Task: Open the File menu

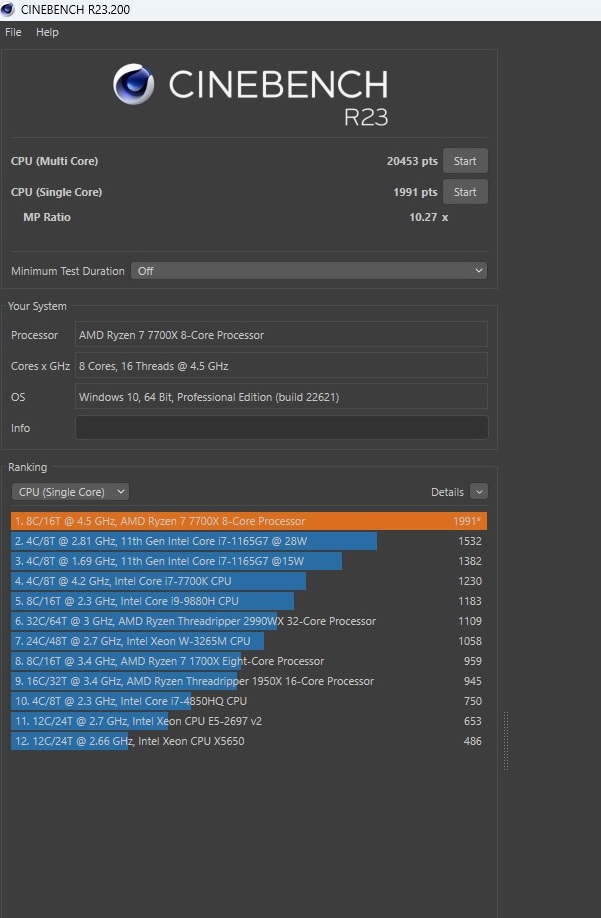Action: [13, 32]
